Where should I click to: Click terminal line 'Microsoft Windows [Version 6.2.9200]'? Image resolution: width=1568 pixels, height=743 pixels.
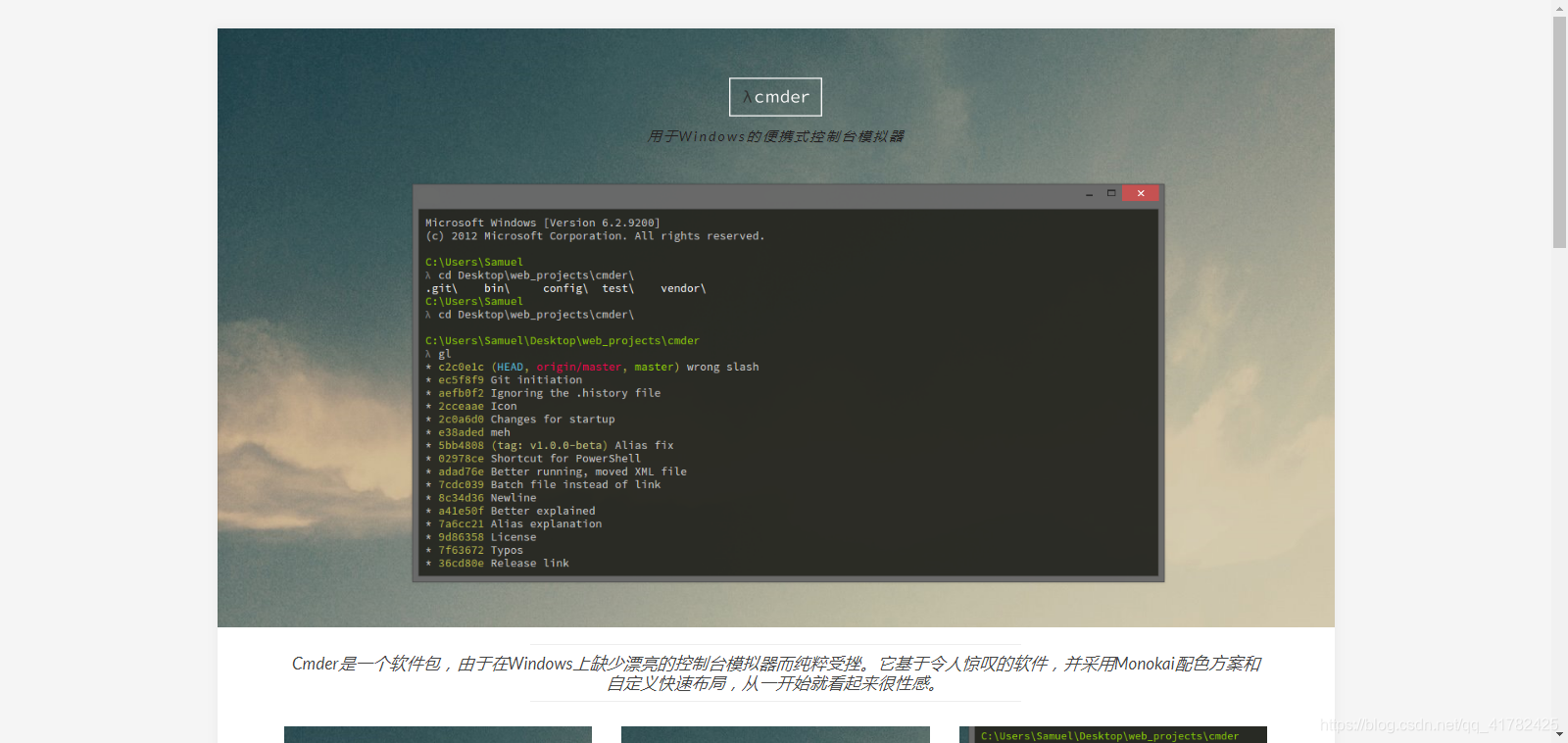click(542, 223)
